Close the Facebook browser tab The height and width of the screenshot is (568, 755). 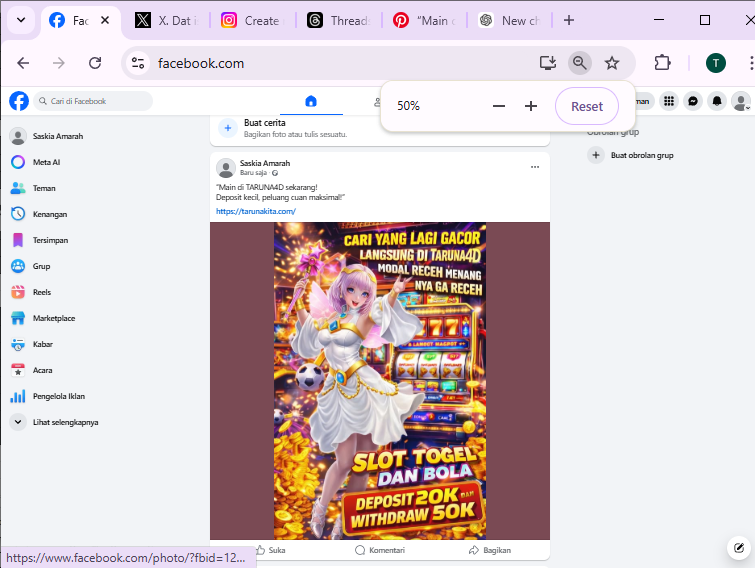[105, 20]
